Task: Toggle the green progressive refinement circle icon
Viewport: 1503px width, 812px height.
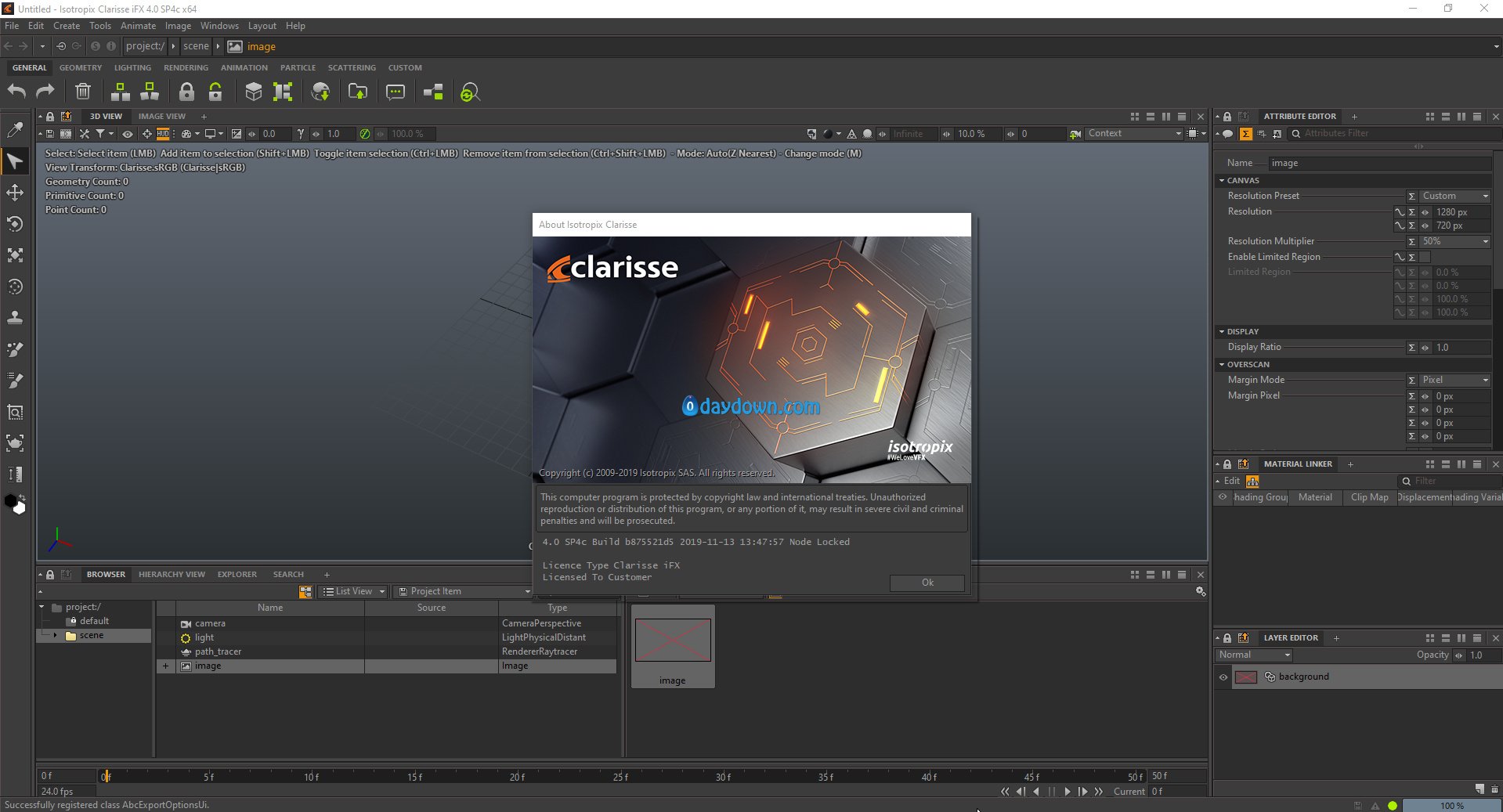Action: click(364, 134)
